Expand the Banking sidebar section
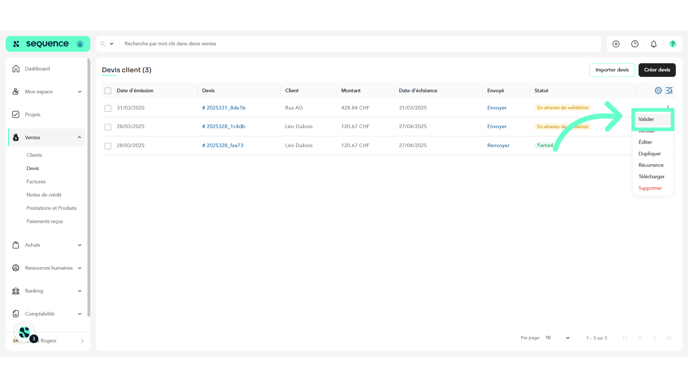Viewport: 688px width, 387px height. click(47, 291)
